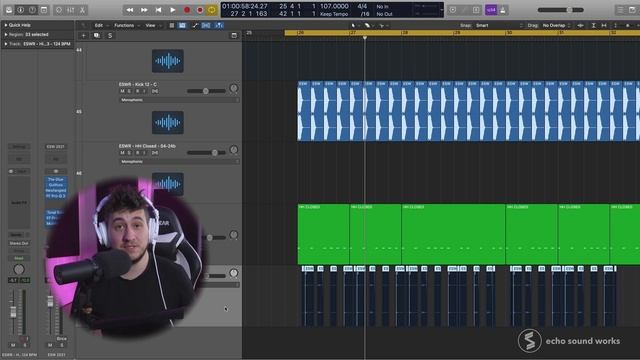640x360 pixels.
Task: Toggle the purple count-in button
Action: point(491,10)
